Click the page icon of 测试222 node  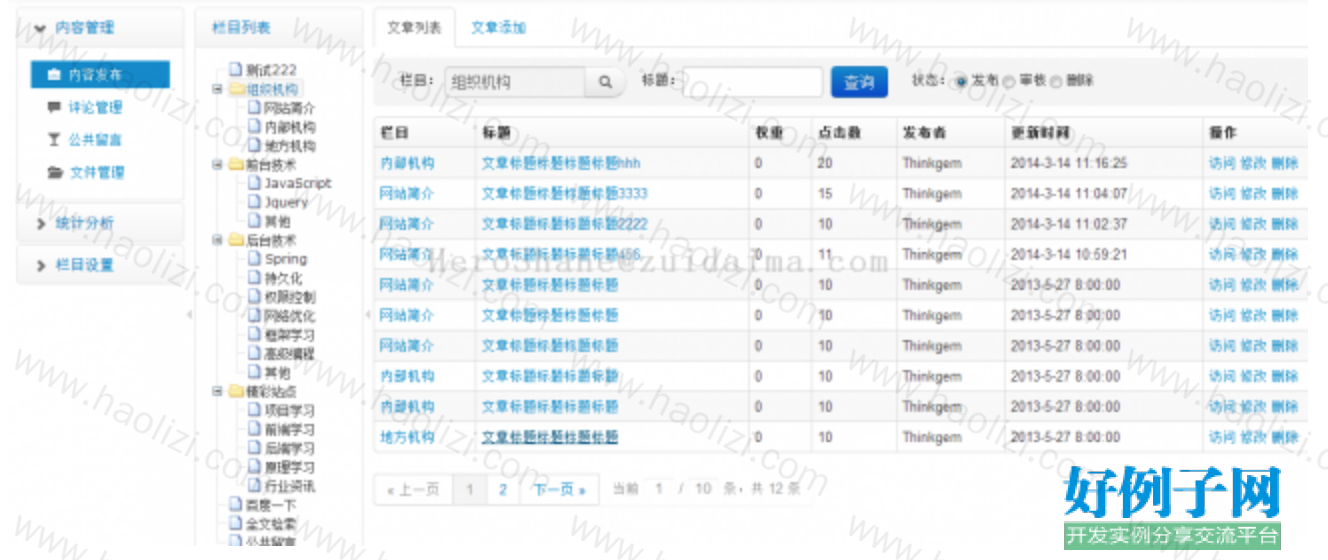(236, 69)
